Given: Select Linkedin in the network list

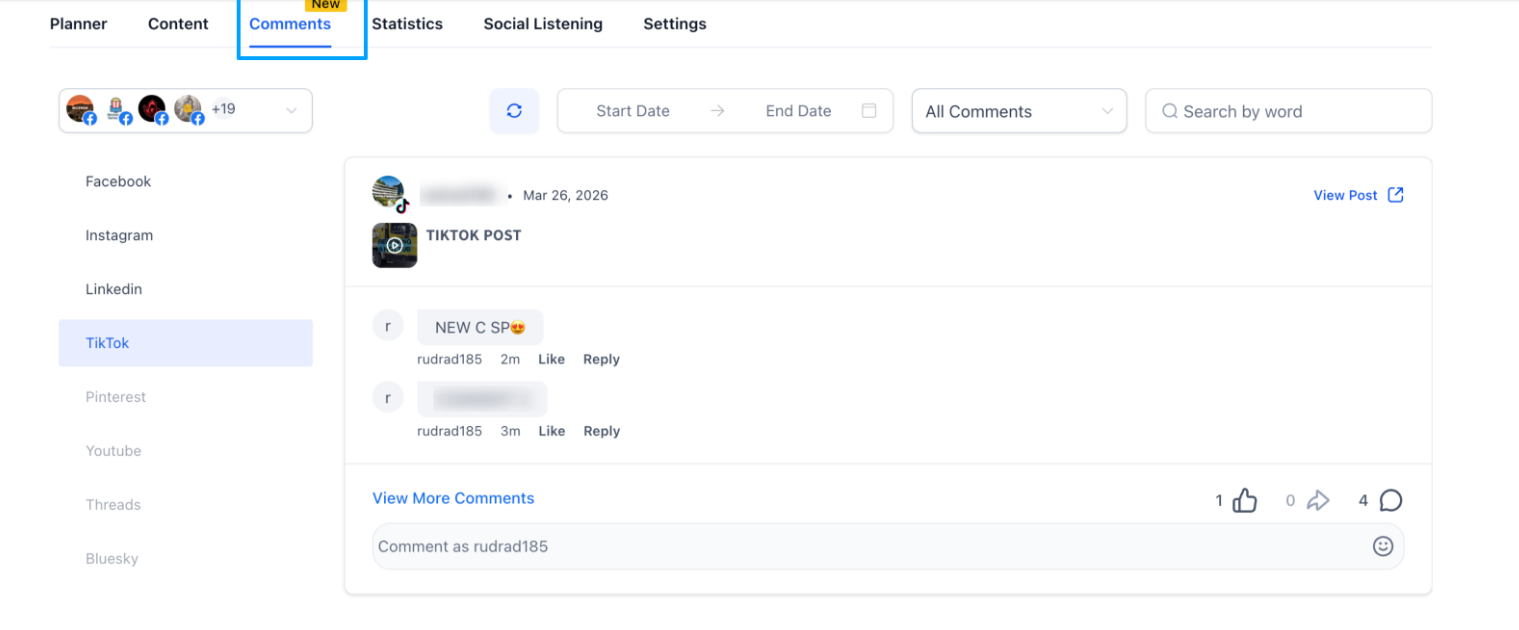Looking at the screenshot, I should [x=186, y=289].
